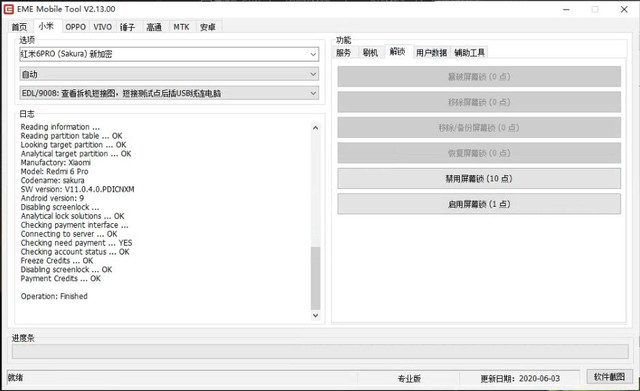
Task: Click the 就绪 status bar text
Action: [16, 378]
